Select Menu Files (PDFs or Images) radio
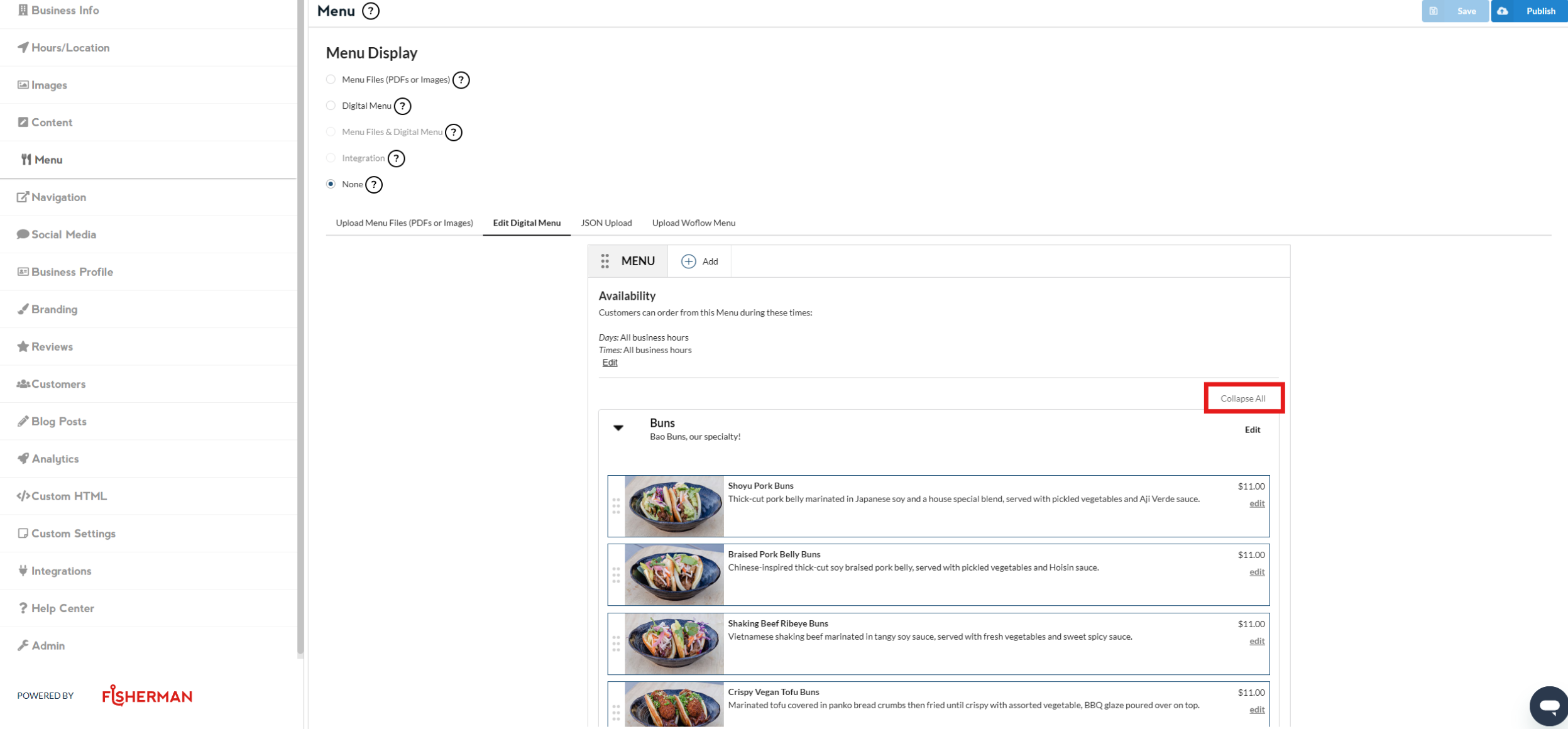 331,80
